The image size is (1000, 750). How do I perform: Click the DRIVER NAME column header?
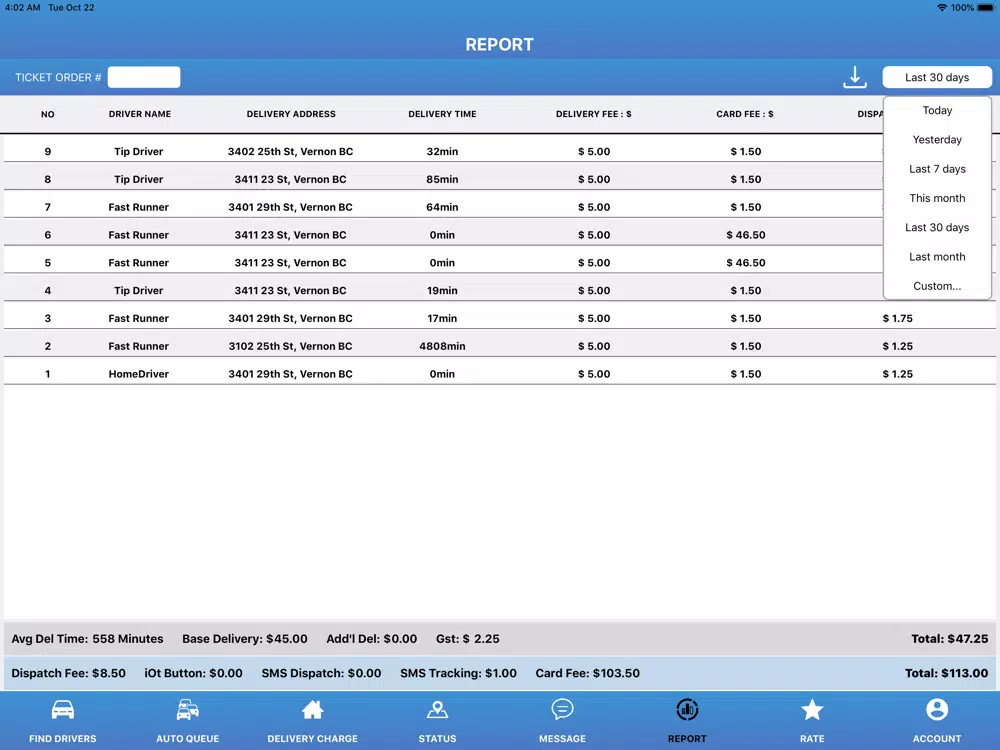[140, 114]
